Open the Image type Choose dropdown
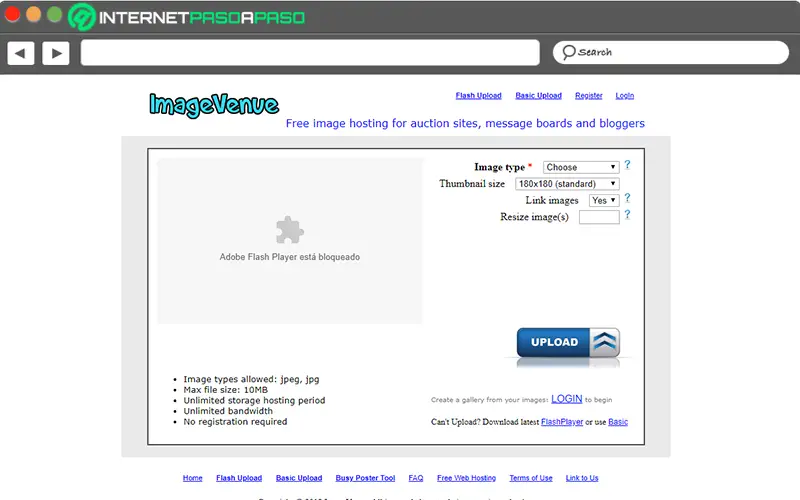 [x=581, y=167]
